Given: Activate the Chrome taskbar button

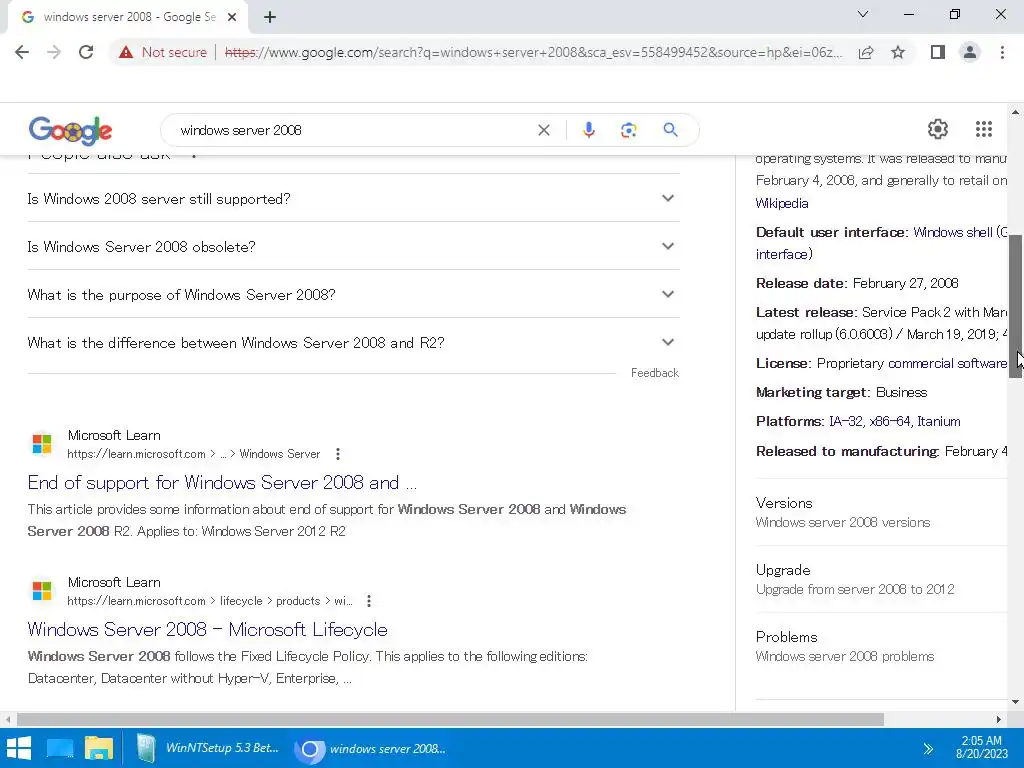Looking at the screenshot, I should coord(372,748).
